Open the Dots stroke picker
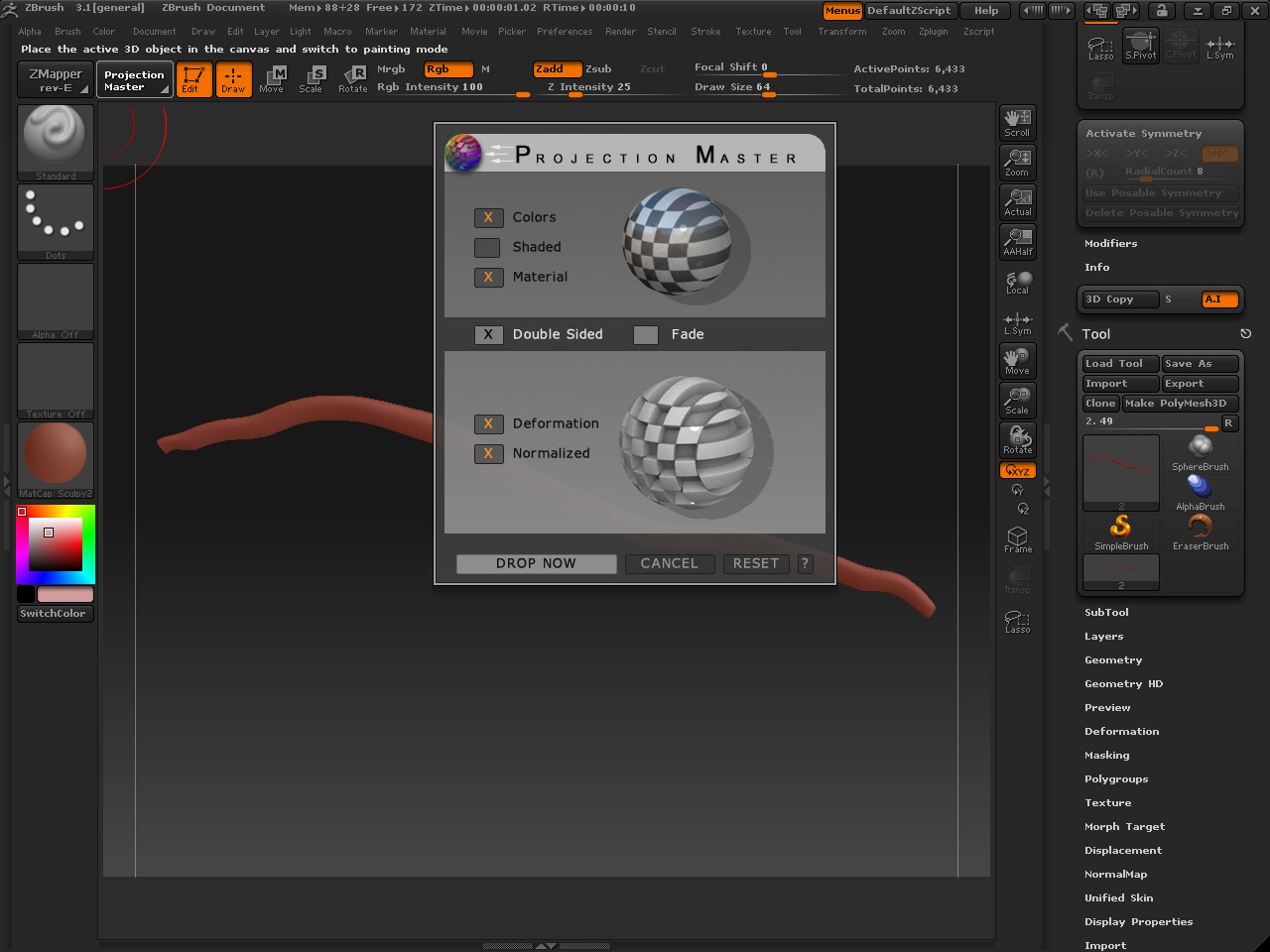Viewport: 1270px width, 952px height. click(x=56, y=222)
